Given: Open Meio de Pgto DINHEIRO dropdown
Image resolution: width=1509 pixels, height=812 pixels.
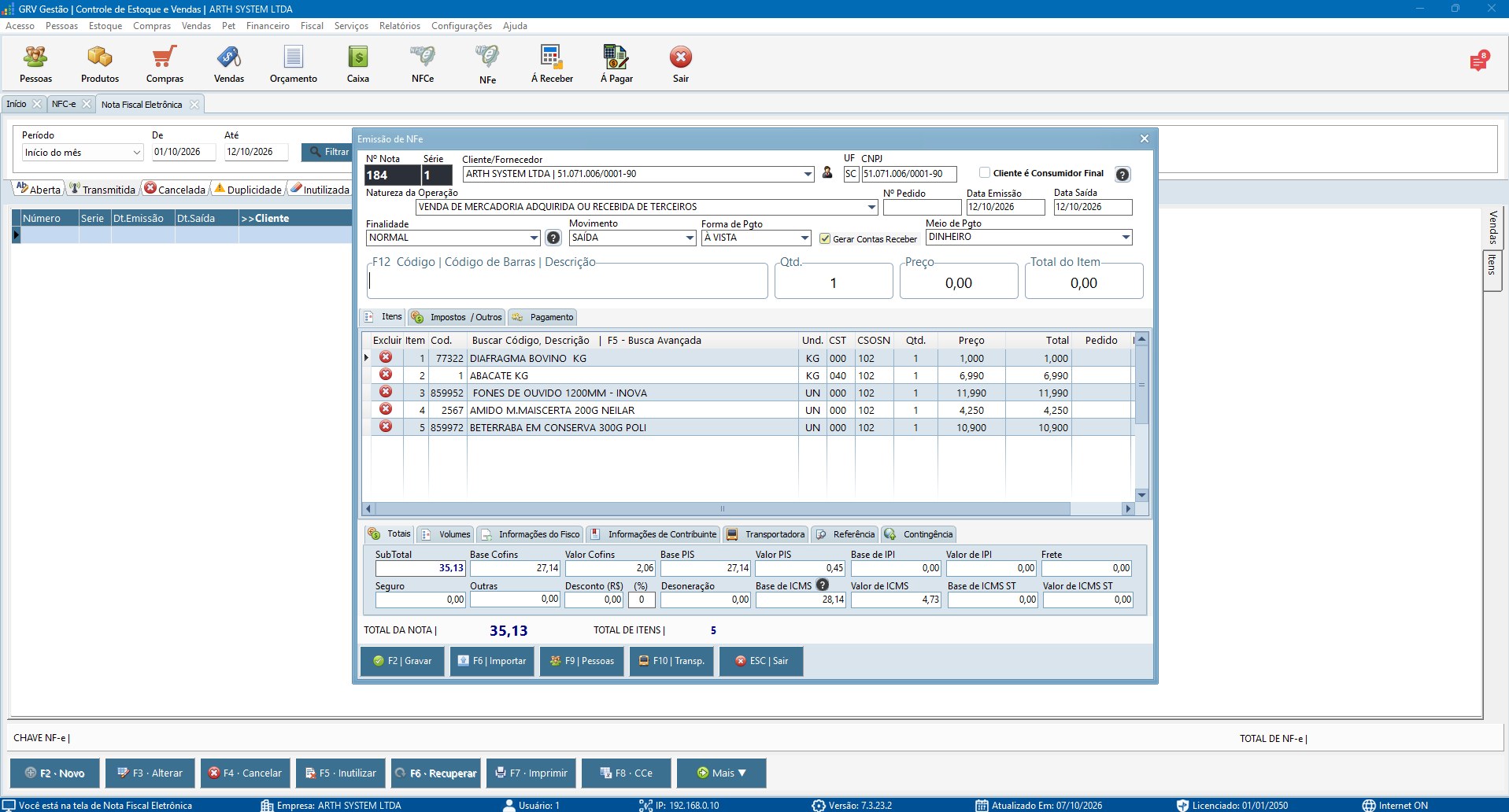Looking at the screenshot, I should 1126,237.
